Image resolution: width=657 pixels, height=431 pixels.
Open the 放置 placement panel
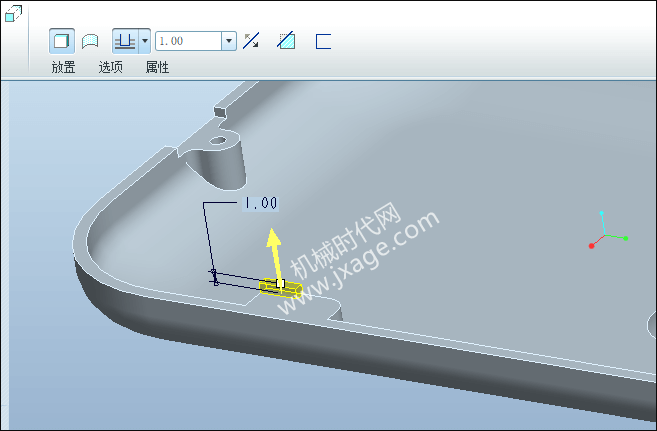point(63,67)
